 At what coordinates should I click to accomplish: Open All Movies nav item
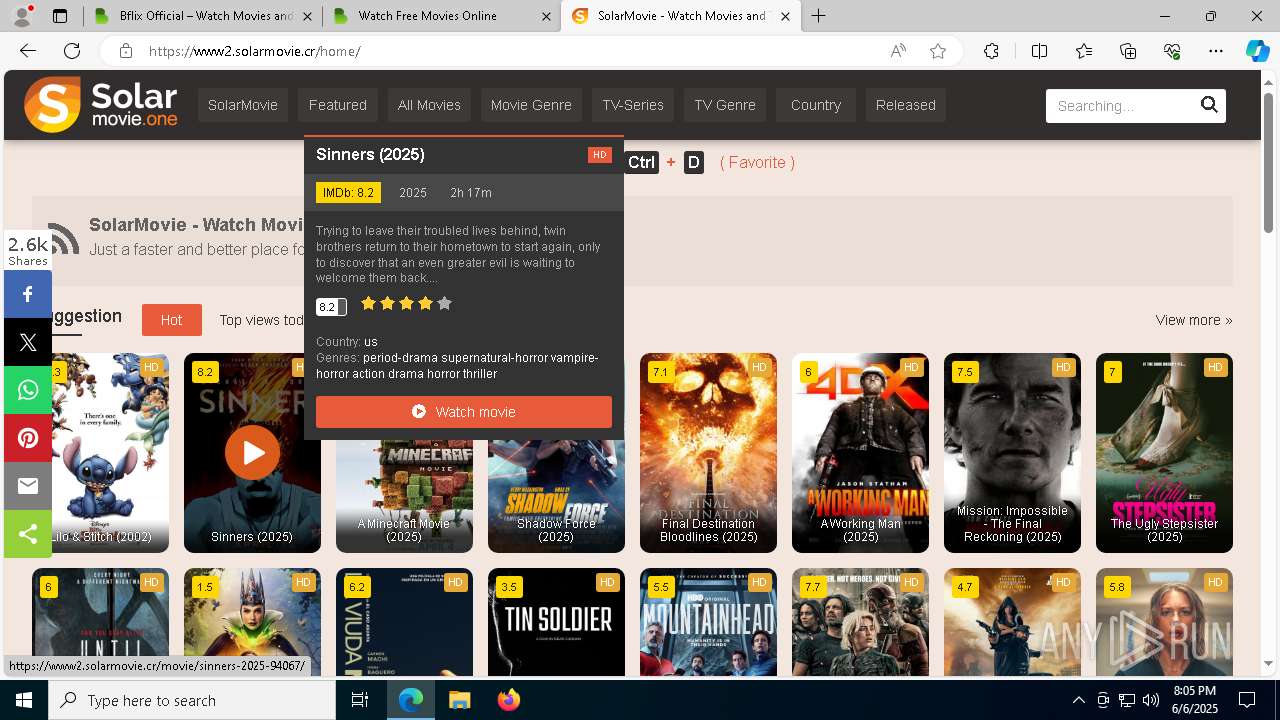pyautogui.click(x=429, y=105)
